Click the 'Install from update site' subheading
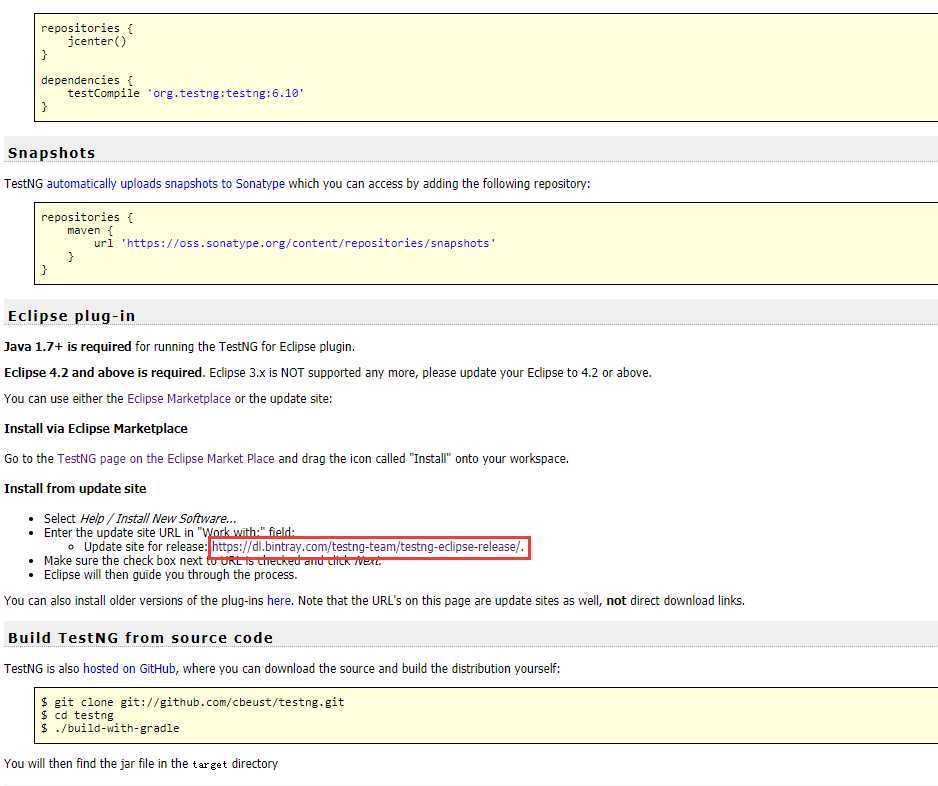Viewport: 938px width, 786px height. coord(75,489)
